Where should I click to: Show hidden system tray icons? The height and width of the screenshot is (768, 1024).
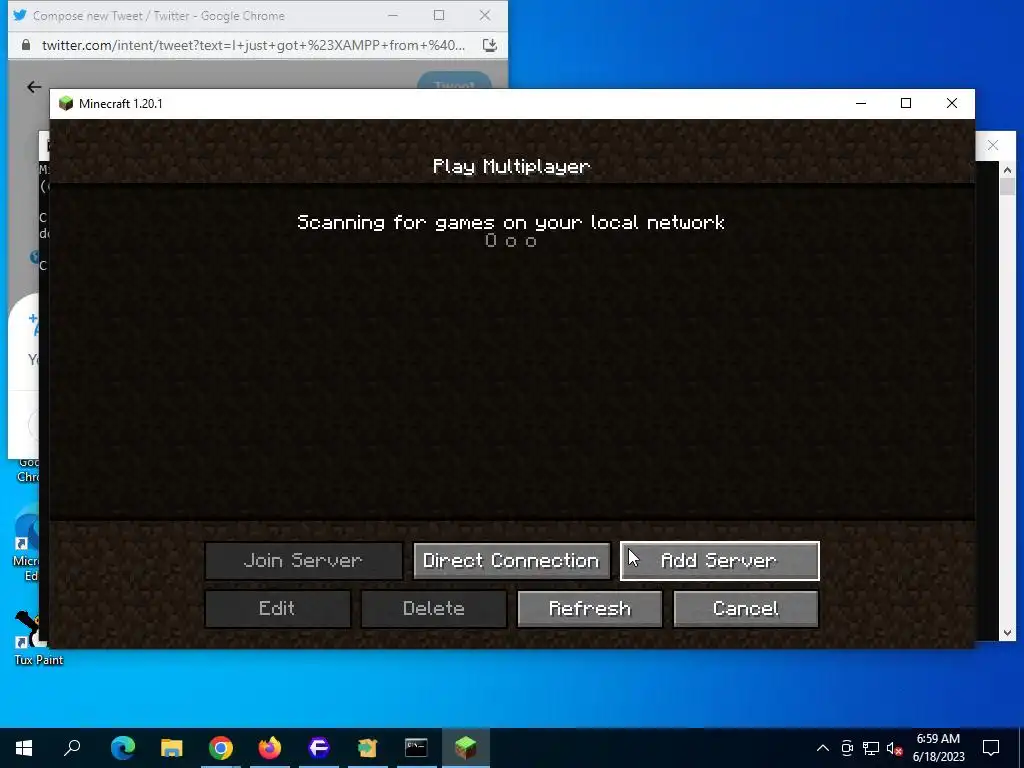pos(823,748)
